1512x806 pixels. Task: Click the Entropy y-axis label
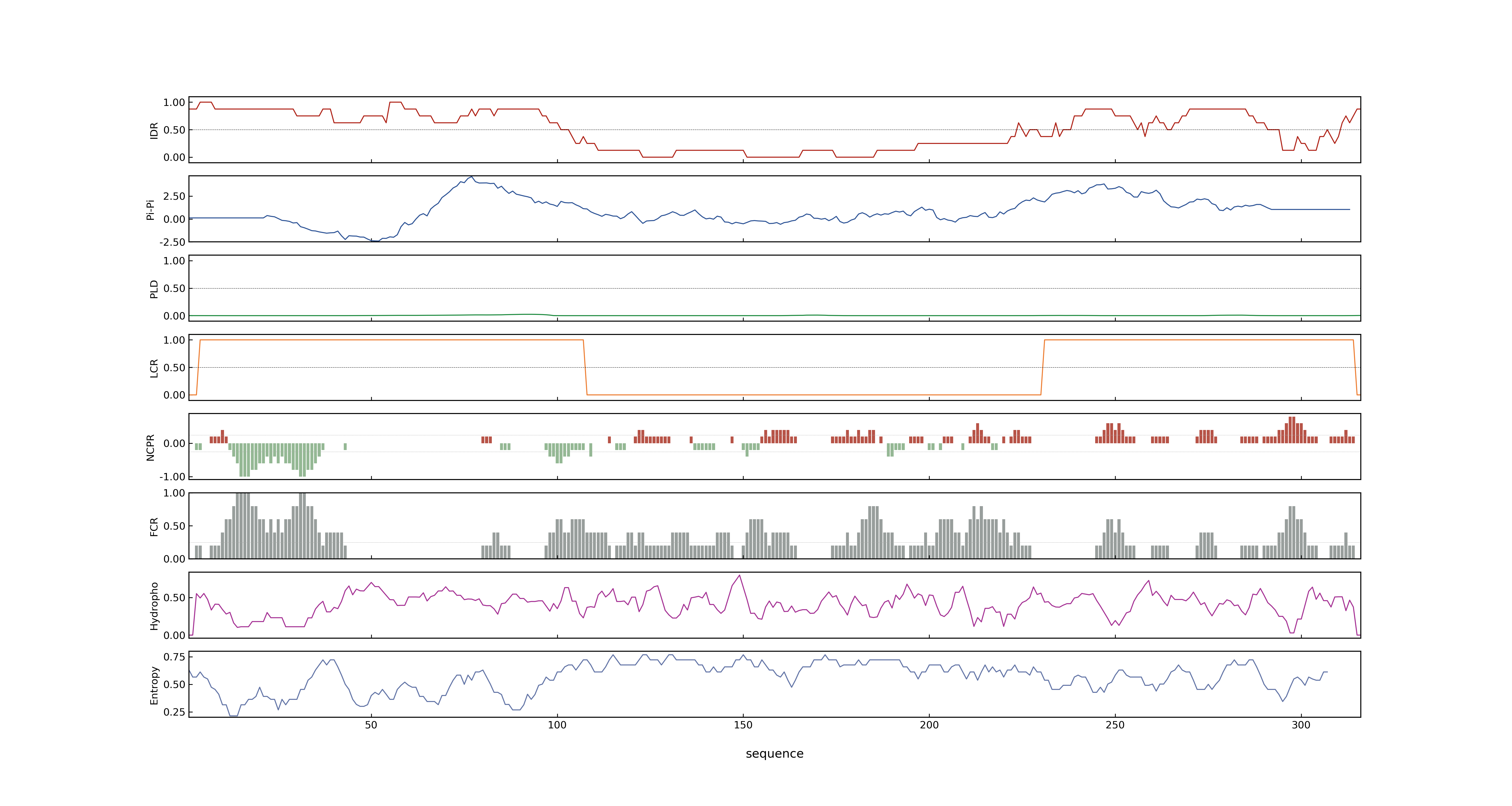[x=154, y=685]
